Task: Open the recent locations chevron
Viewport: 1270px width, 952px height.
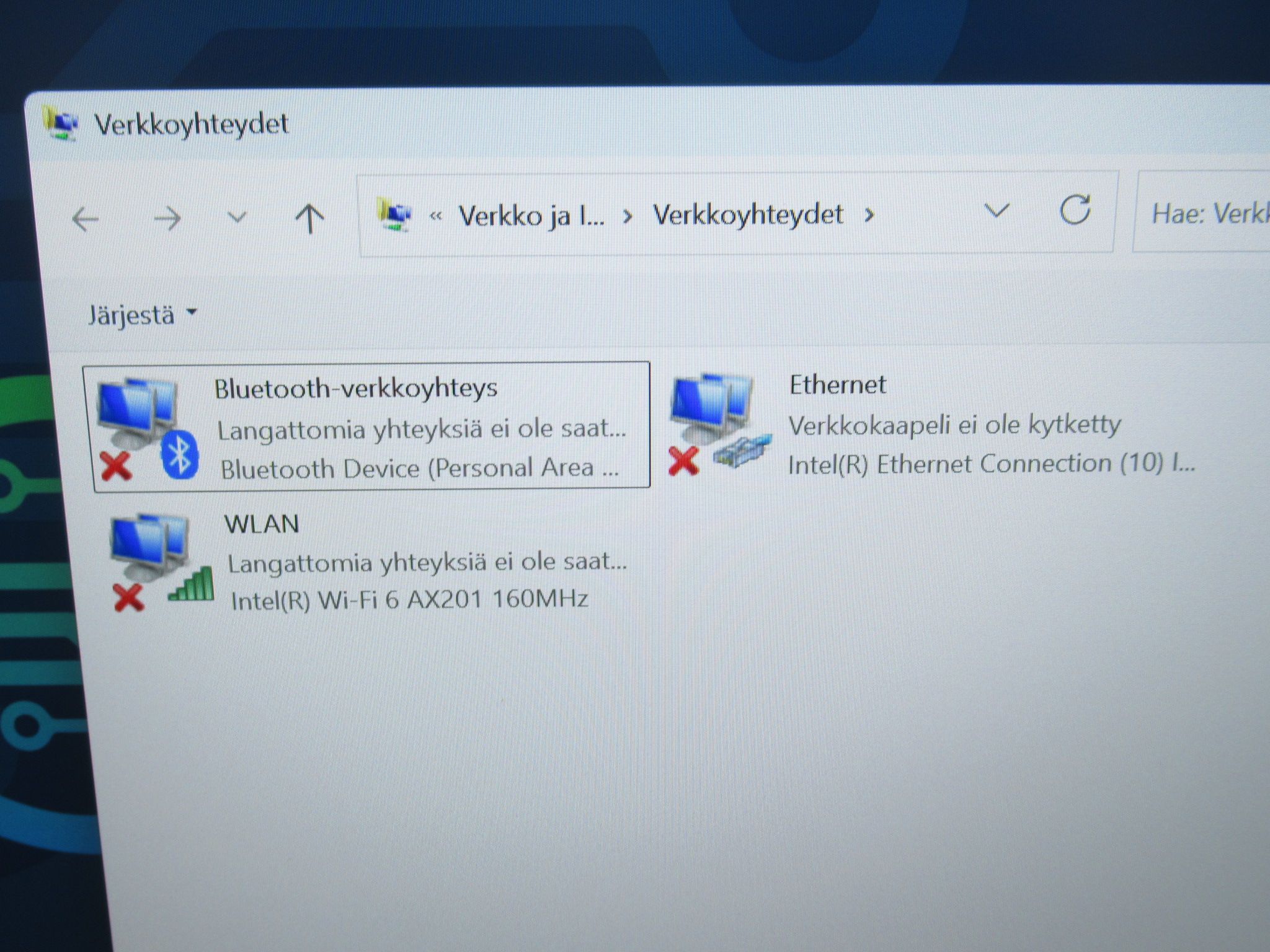Action: [x=237, y=218]
